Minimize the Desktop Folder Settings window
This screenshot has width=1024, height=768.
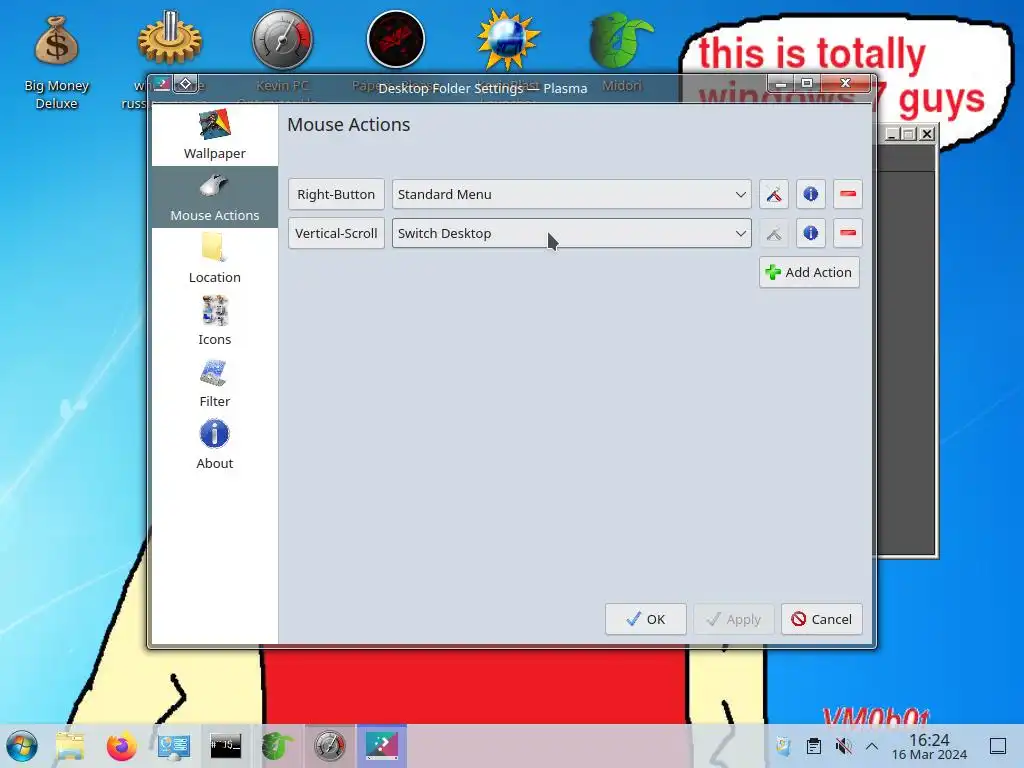(x=780, y=84)
